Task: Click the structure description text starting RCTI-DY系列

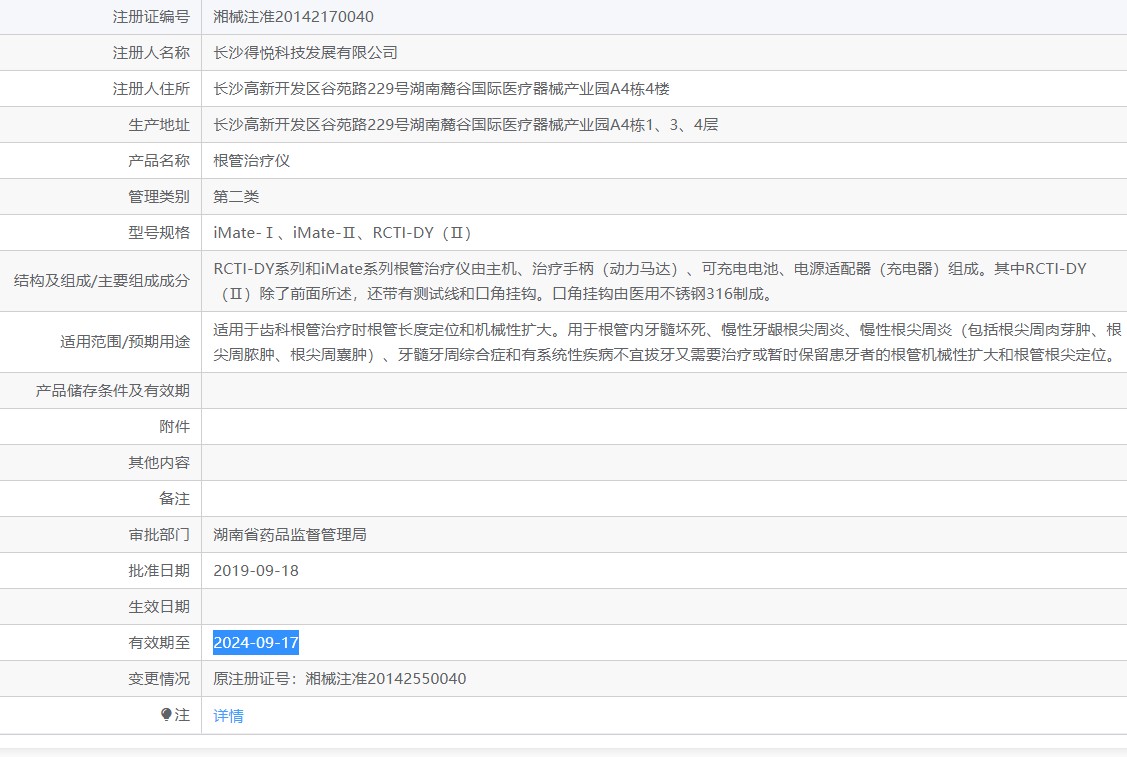Action: coord(650,281)
